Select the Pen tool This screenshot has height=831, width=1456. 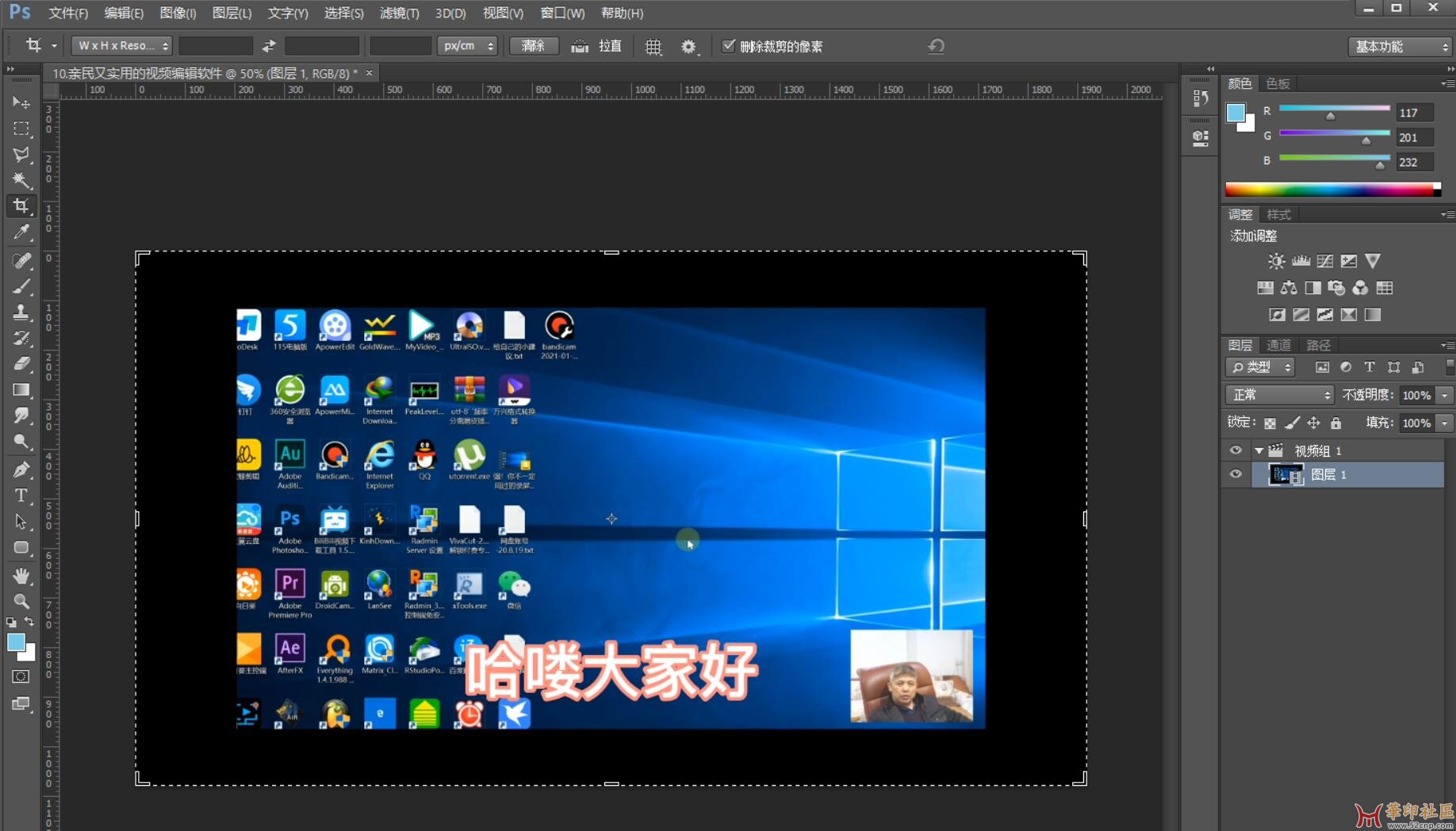click(21, 469)
